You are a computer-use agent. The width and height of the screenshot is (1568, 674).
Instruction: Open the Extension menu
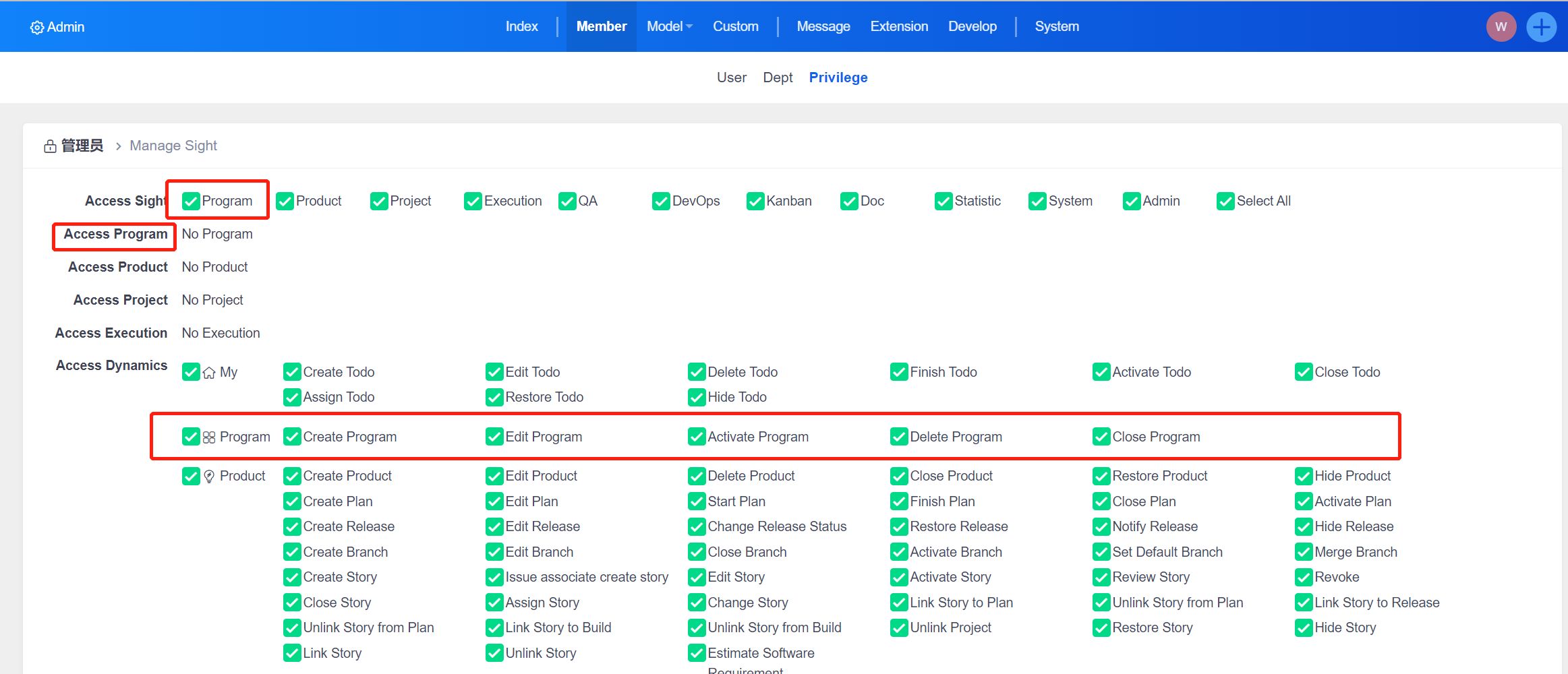pyautogui.click(x=898, y=26)
